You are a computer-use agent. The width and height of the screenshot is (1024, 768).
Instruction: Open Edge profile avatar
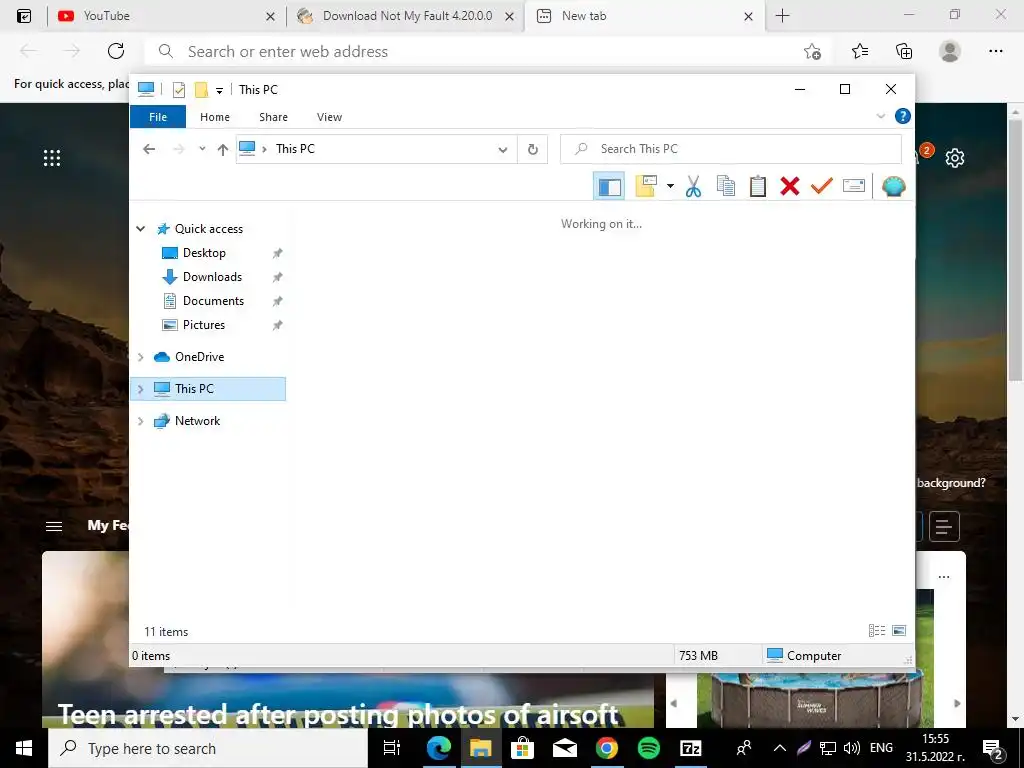point(950,51)
